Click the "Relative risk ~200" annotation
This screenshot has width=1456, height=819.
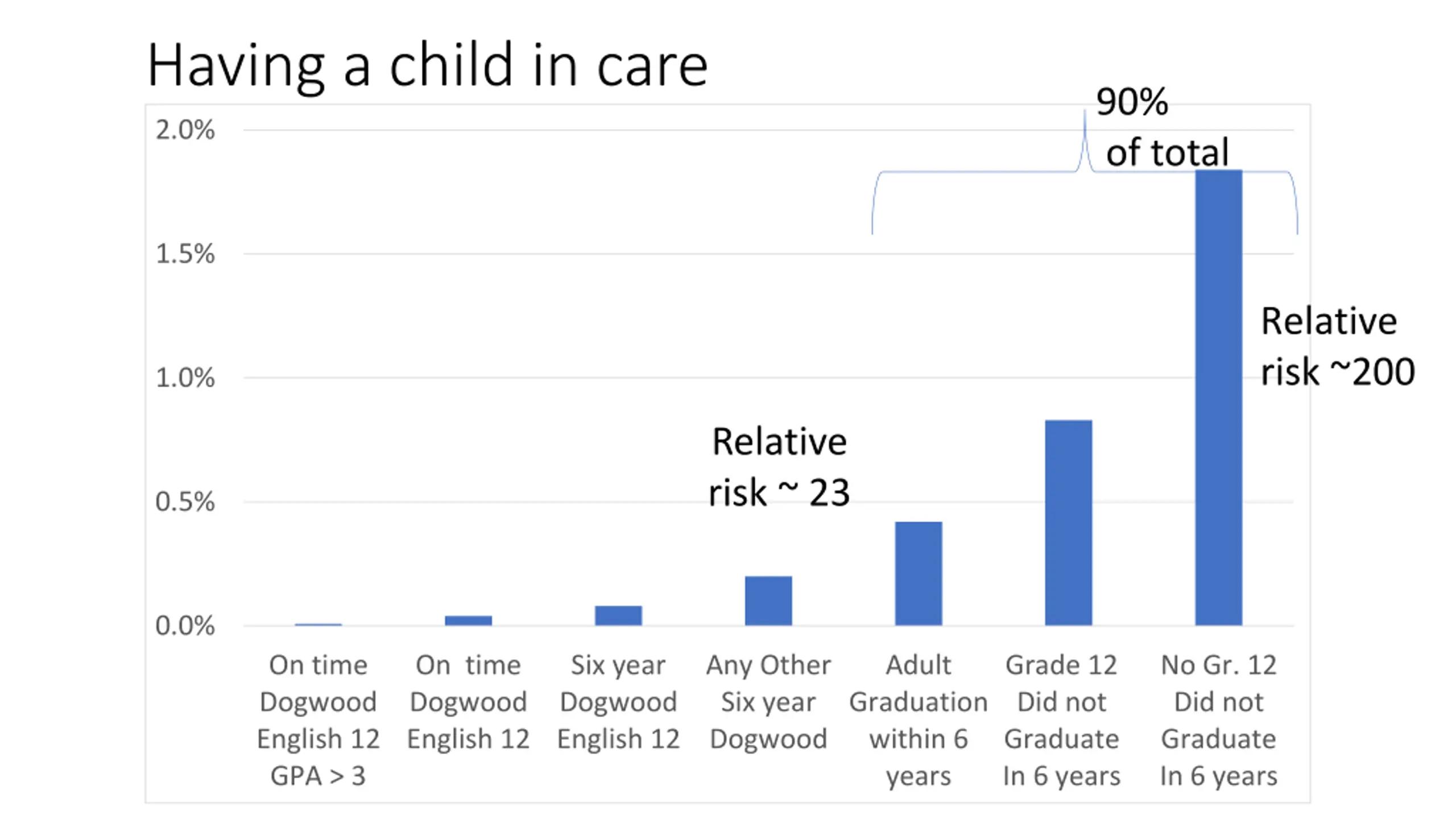point(1337,346)
